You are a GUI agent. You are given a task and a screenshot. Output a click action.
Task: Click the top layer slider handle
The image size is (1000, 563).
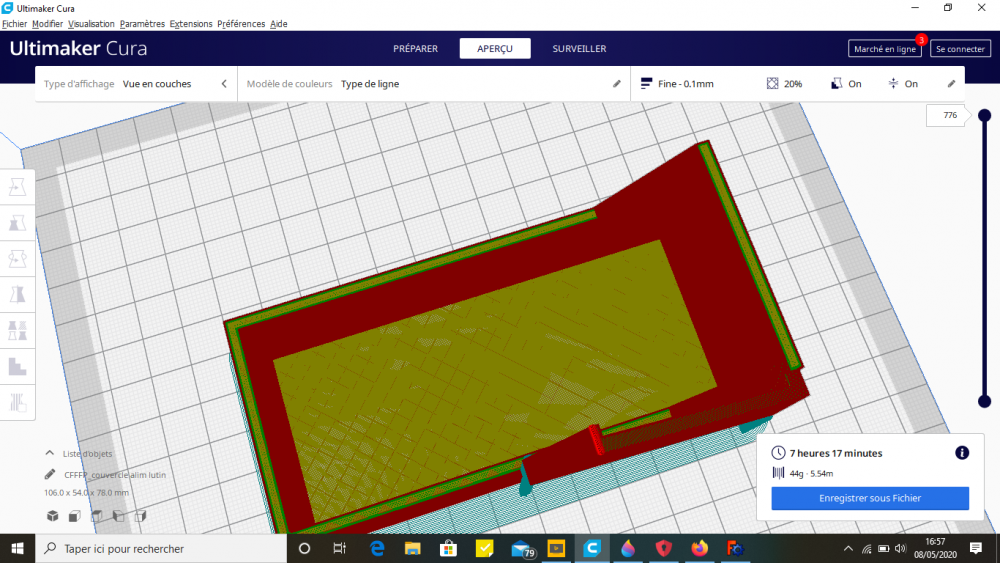[x=985, y=115]
